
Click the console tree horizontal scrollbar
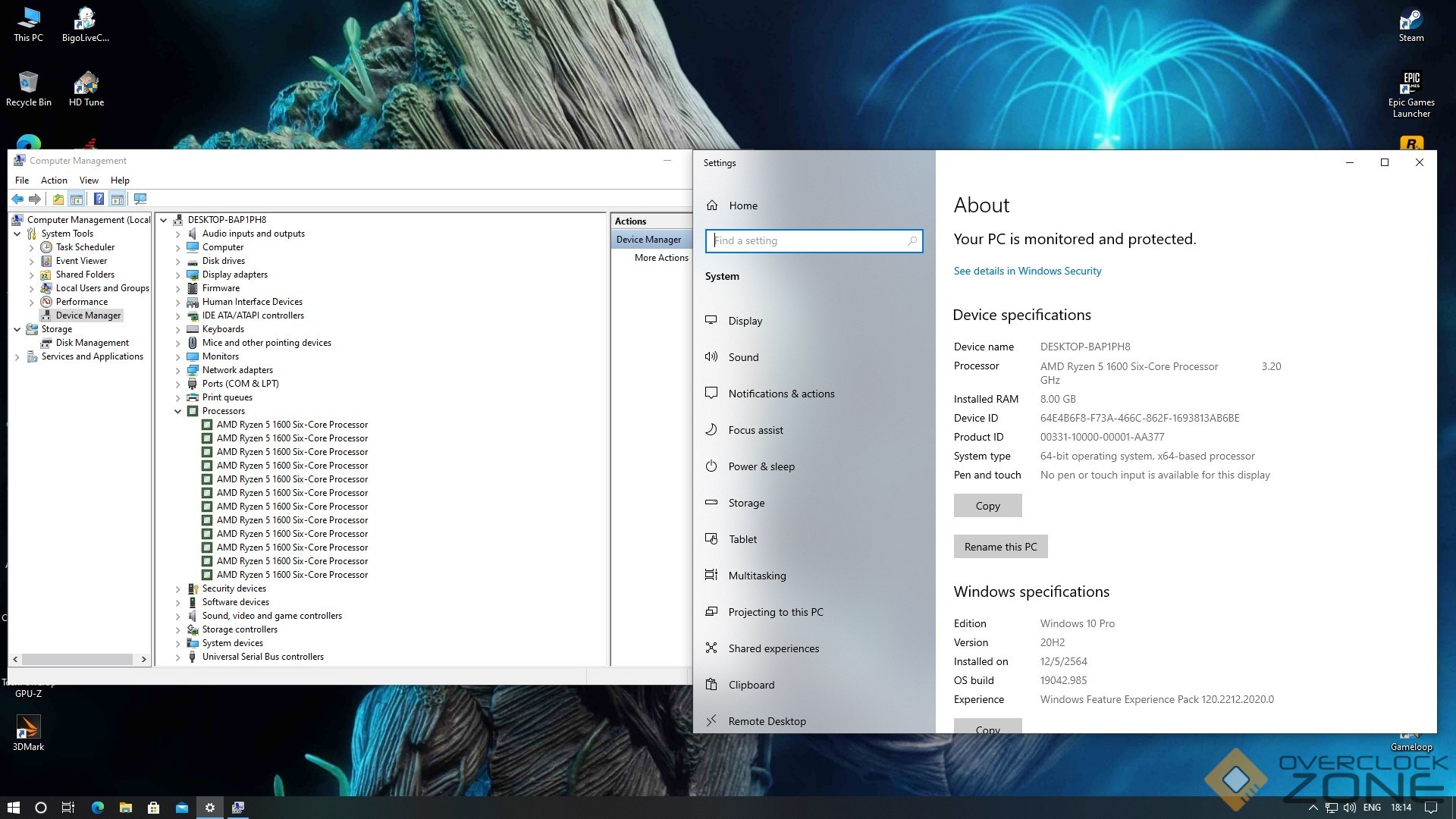tap(76, 659)
